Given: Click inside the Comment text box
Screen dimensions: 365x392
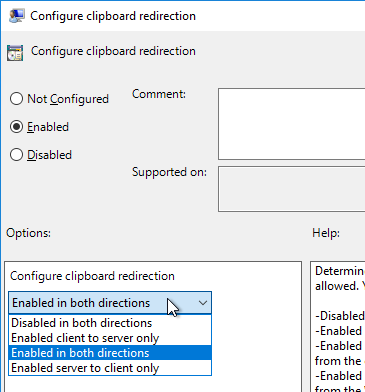Looking at the screenshot, I should click(x=292, y=124).
